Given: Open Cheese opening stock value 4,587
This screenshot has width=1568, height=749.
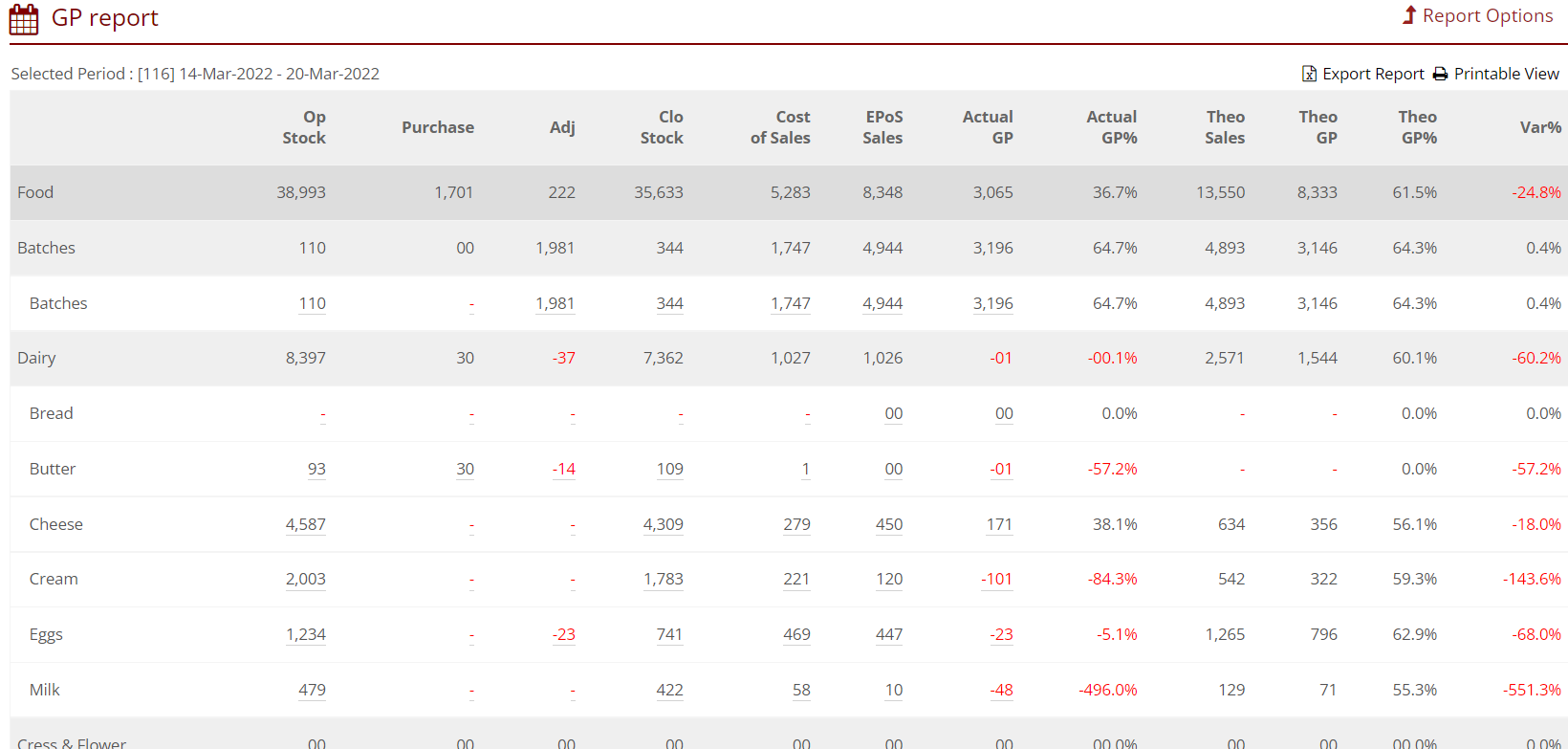Looking at the screenshot, I should 305,524.
